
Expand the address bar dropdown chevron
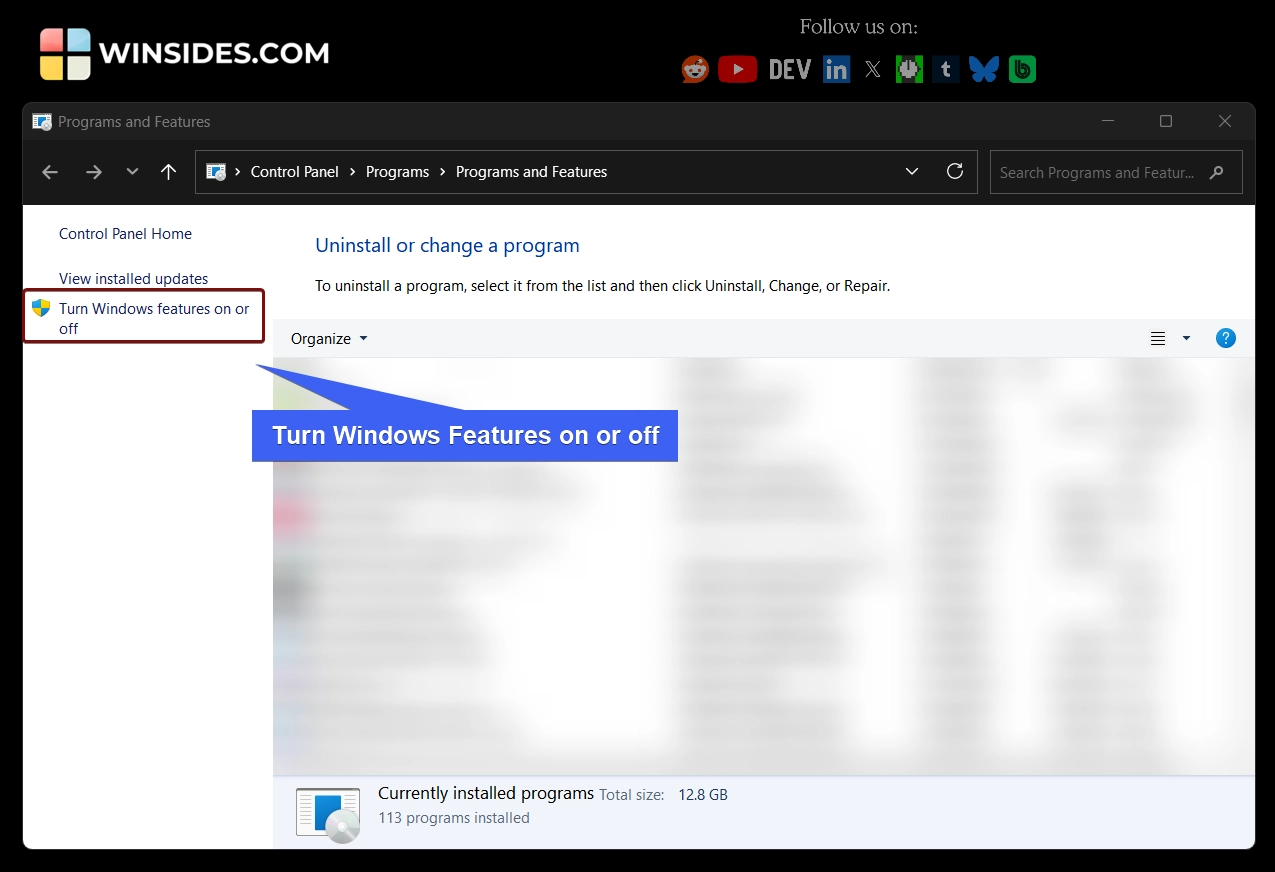pos(911,171)
